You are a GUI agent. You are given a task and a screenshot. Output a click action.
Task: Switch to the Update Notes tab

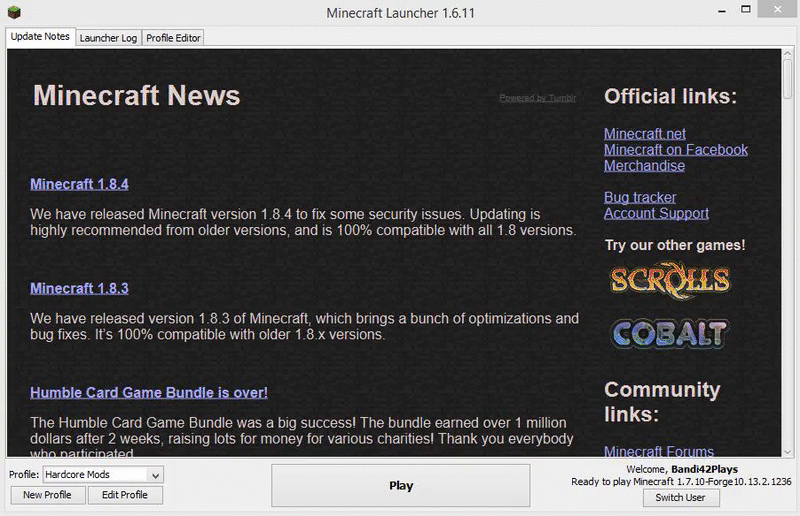coord(40,37)
